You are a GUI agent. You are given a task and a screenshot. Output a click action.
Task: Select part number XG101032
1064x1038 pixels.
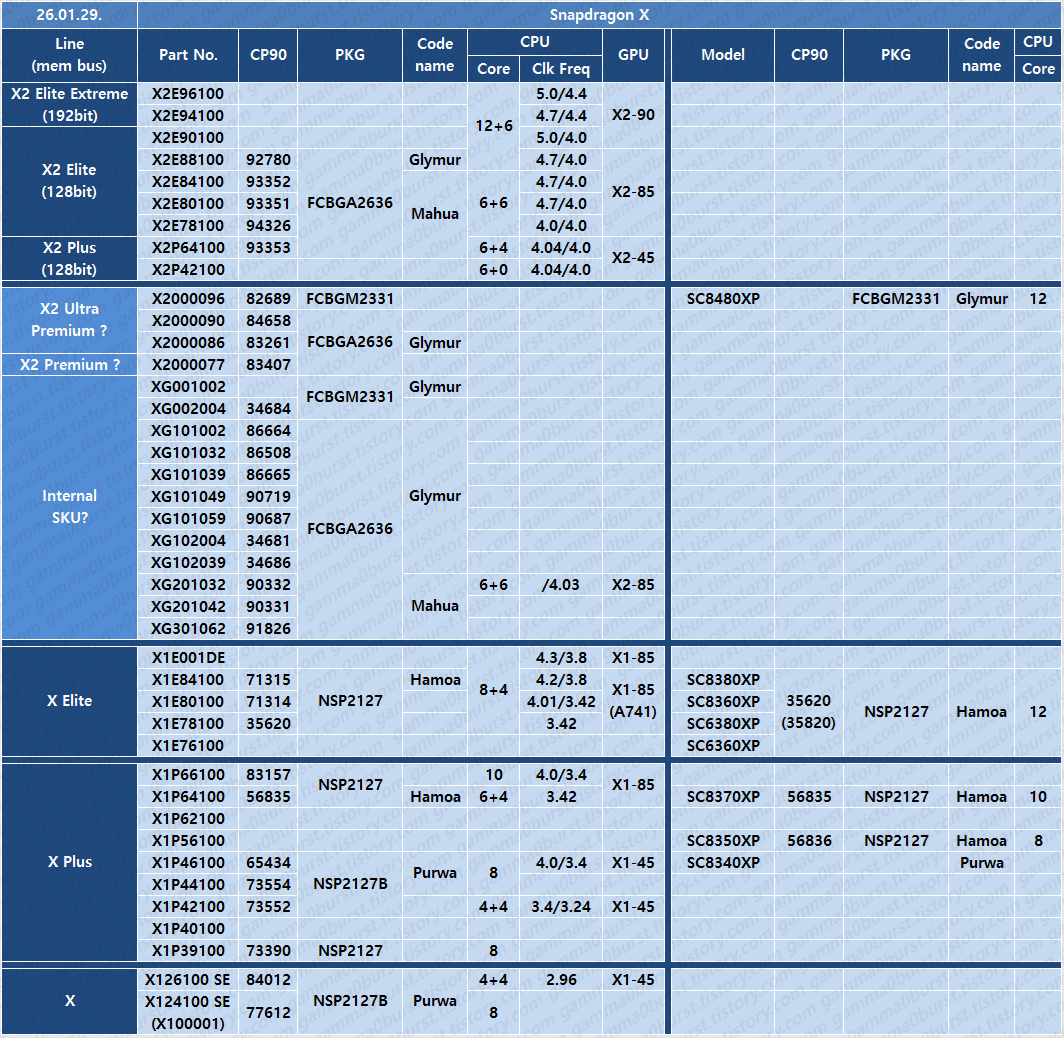pos(188,453)
